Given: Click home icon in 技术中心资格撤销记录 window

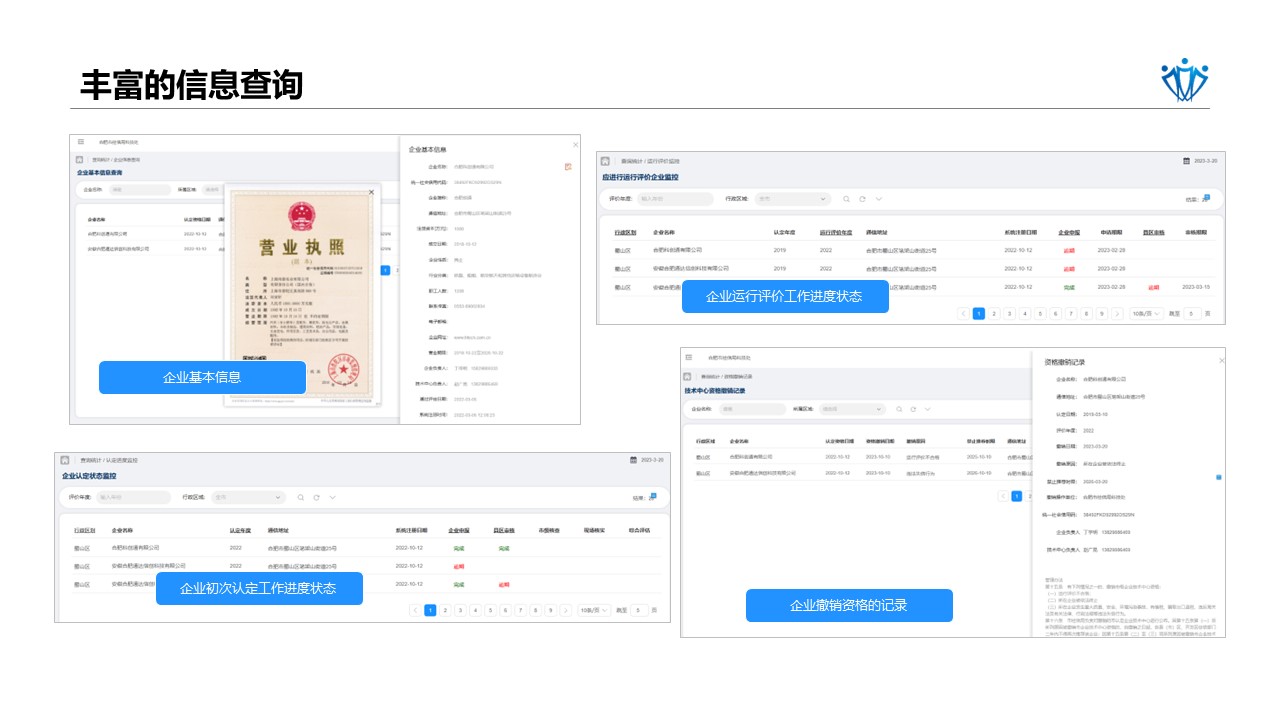Looking at the screenshot, I should pos(688,376).
